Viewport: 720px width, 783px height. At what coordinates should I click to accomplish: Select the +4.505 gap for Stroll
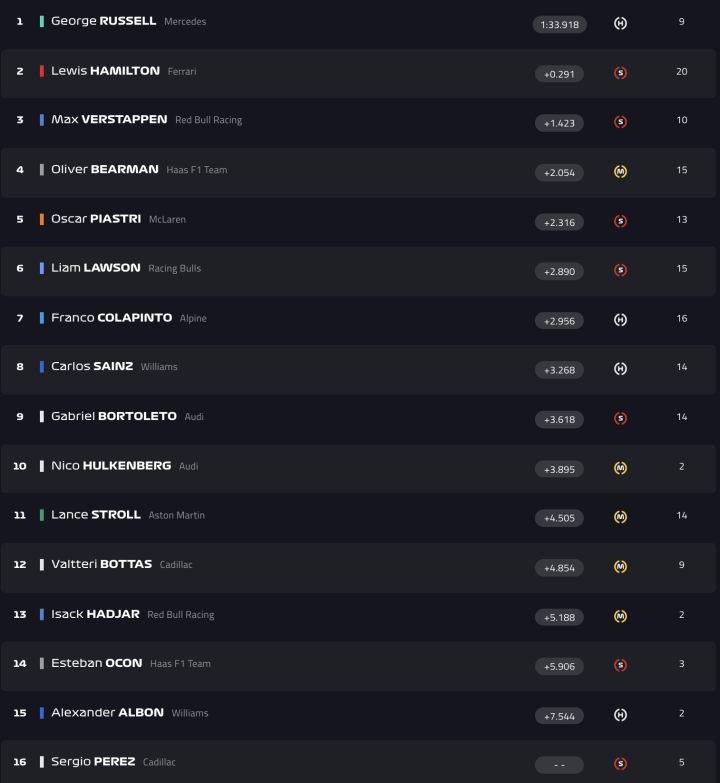[559, 518]
